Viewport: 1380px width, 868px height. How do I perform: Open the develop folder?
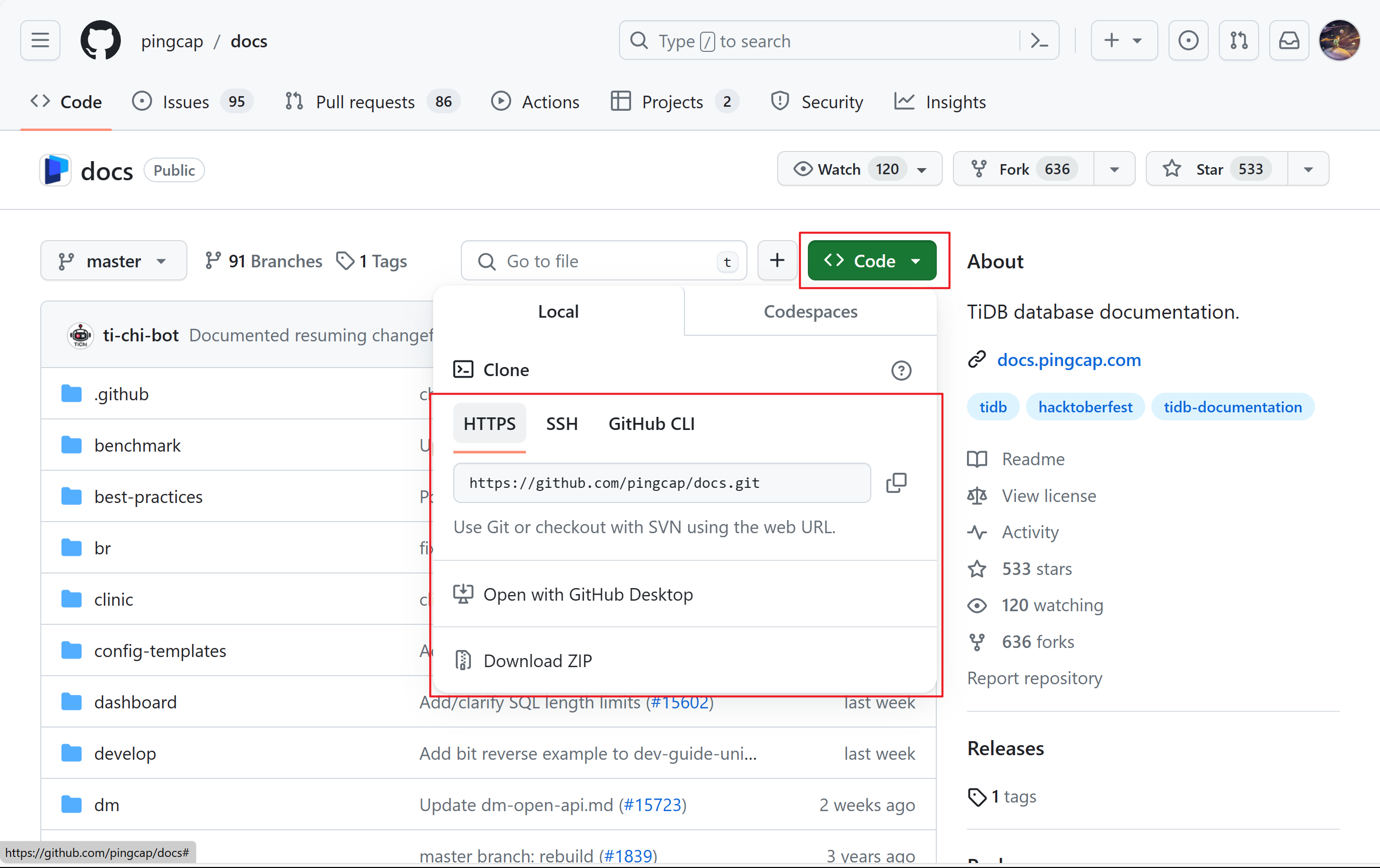125,753
